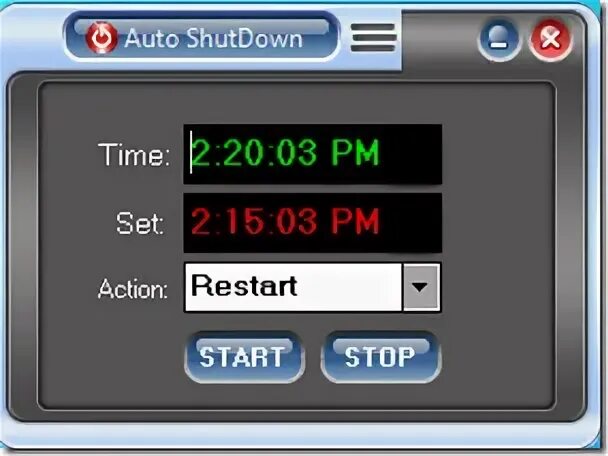Select PM in the red Set time field
Image resolution: width=608 pixels, height=456 pixels.
pyautogui.click(x=355, y=221)
